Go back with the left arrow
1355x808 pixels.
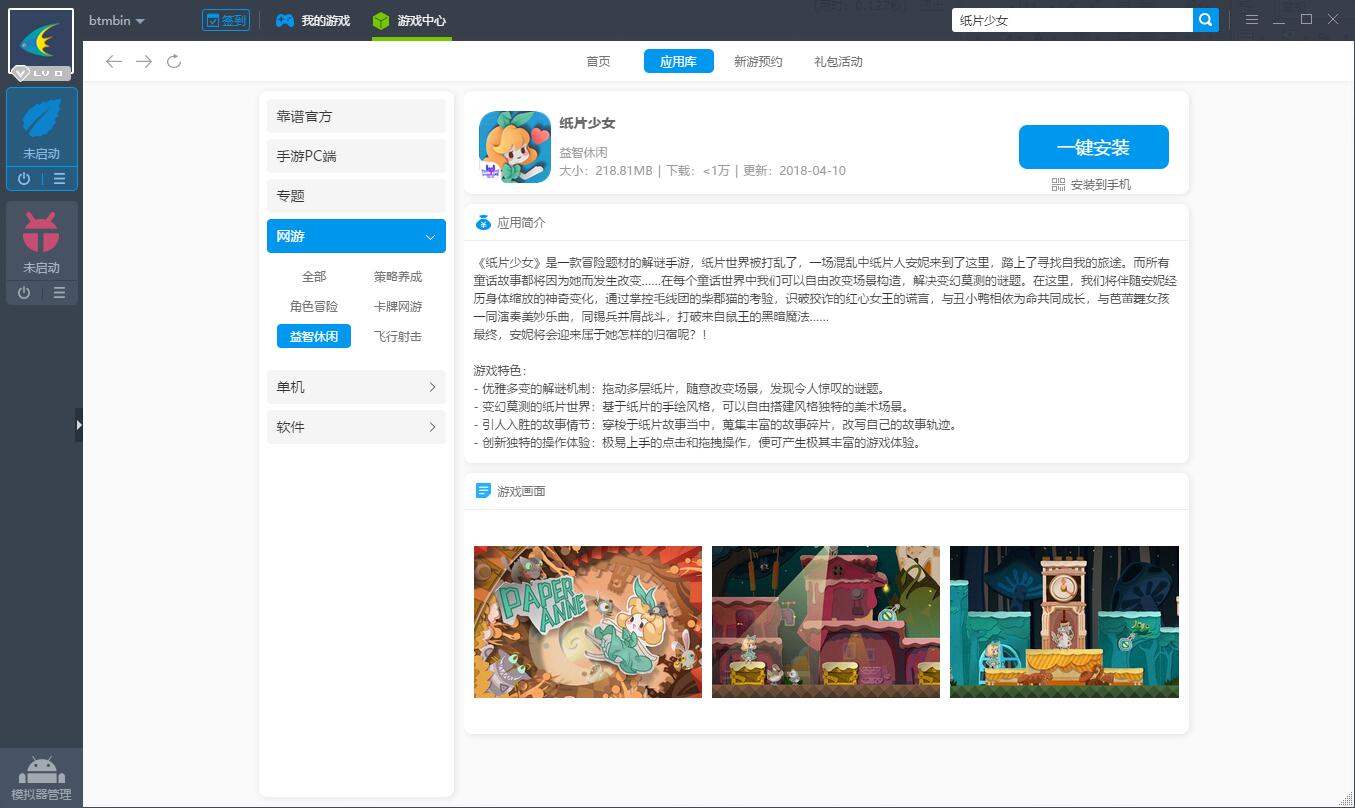coord(113,62)
